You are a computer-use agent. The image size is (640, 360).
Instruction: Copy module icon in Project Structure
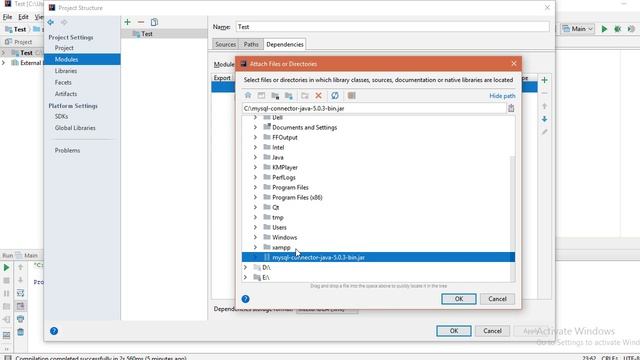tap(154, 22)
